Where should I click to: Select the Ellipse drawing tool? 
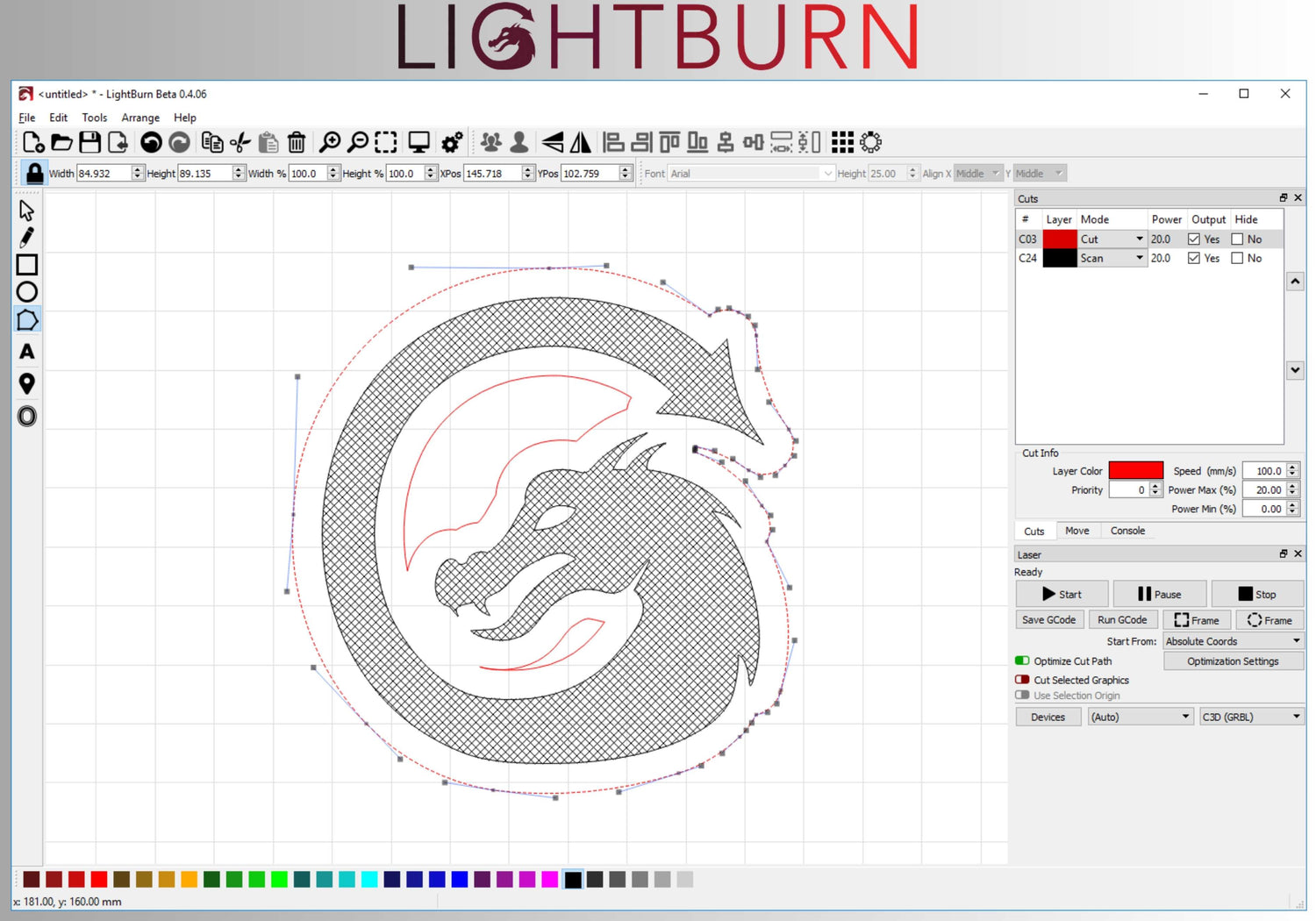point(26,292)
